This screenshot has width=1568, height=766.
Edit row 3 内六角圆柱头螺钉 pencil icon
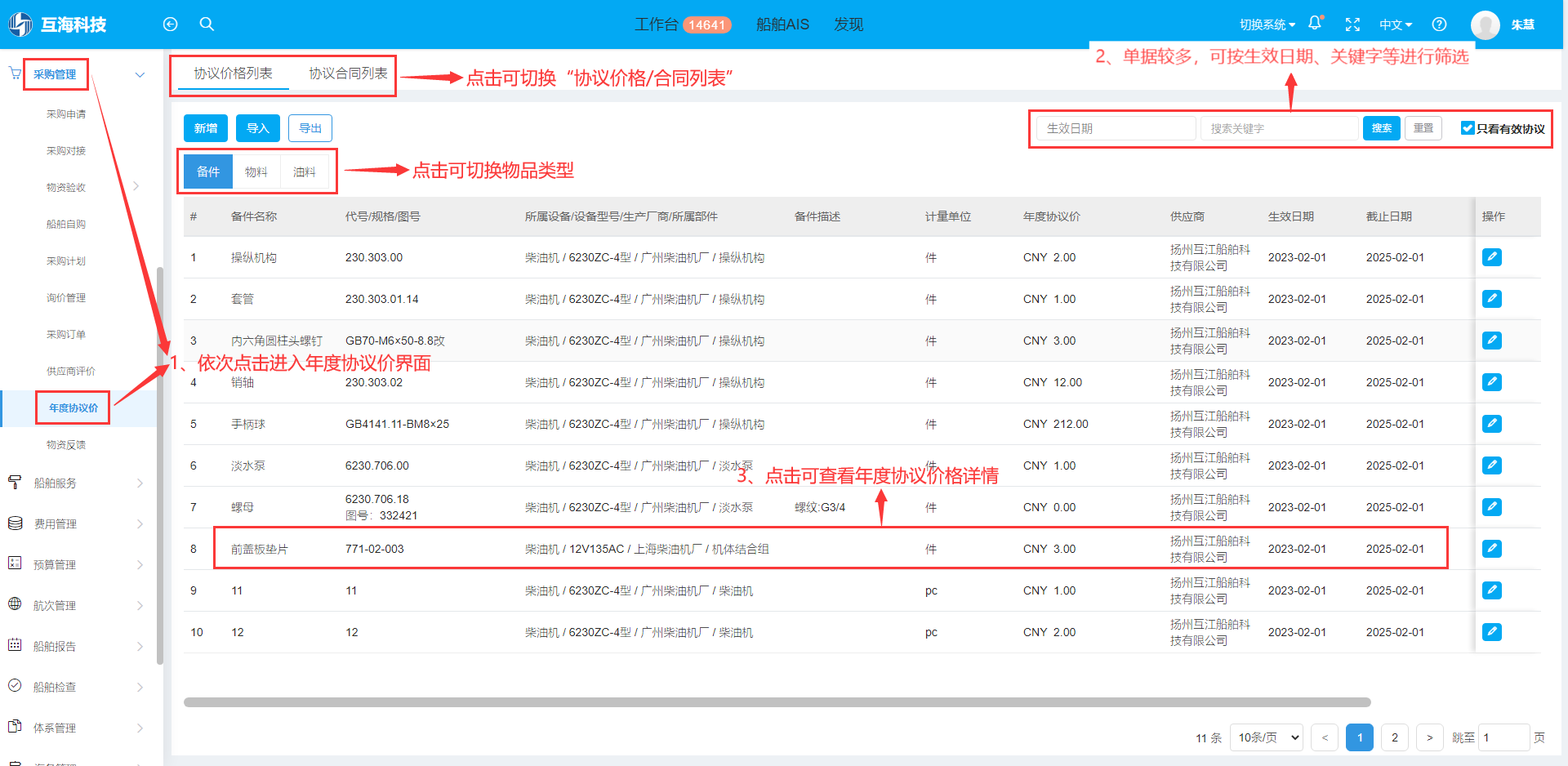tap(1492, 341)
